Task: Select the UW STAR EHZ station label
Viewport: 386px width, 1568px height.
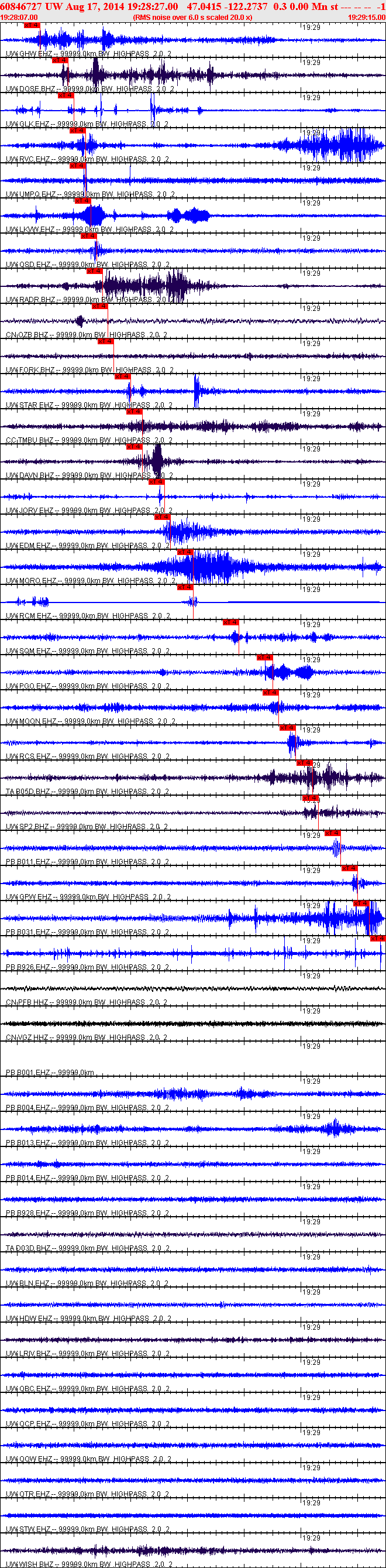Action: click(89, 405)
